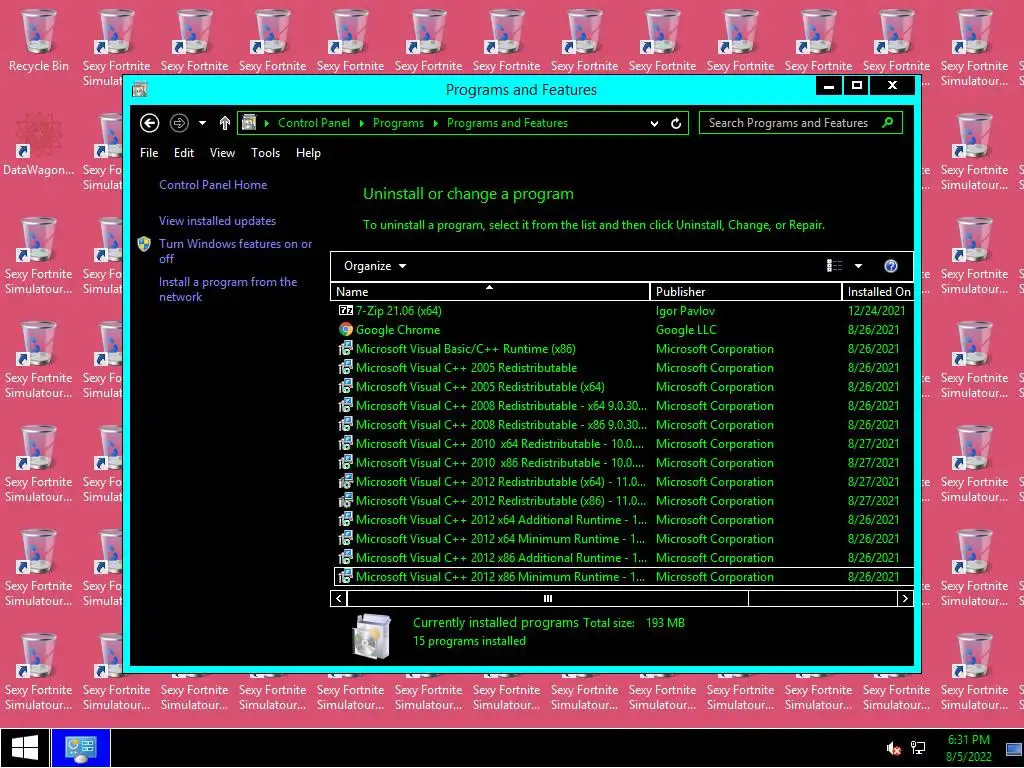Sort the list by Name column
The width and height of the screenshot is (1024, 768).
click(x=490, y=291)
